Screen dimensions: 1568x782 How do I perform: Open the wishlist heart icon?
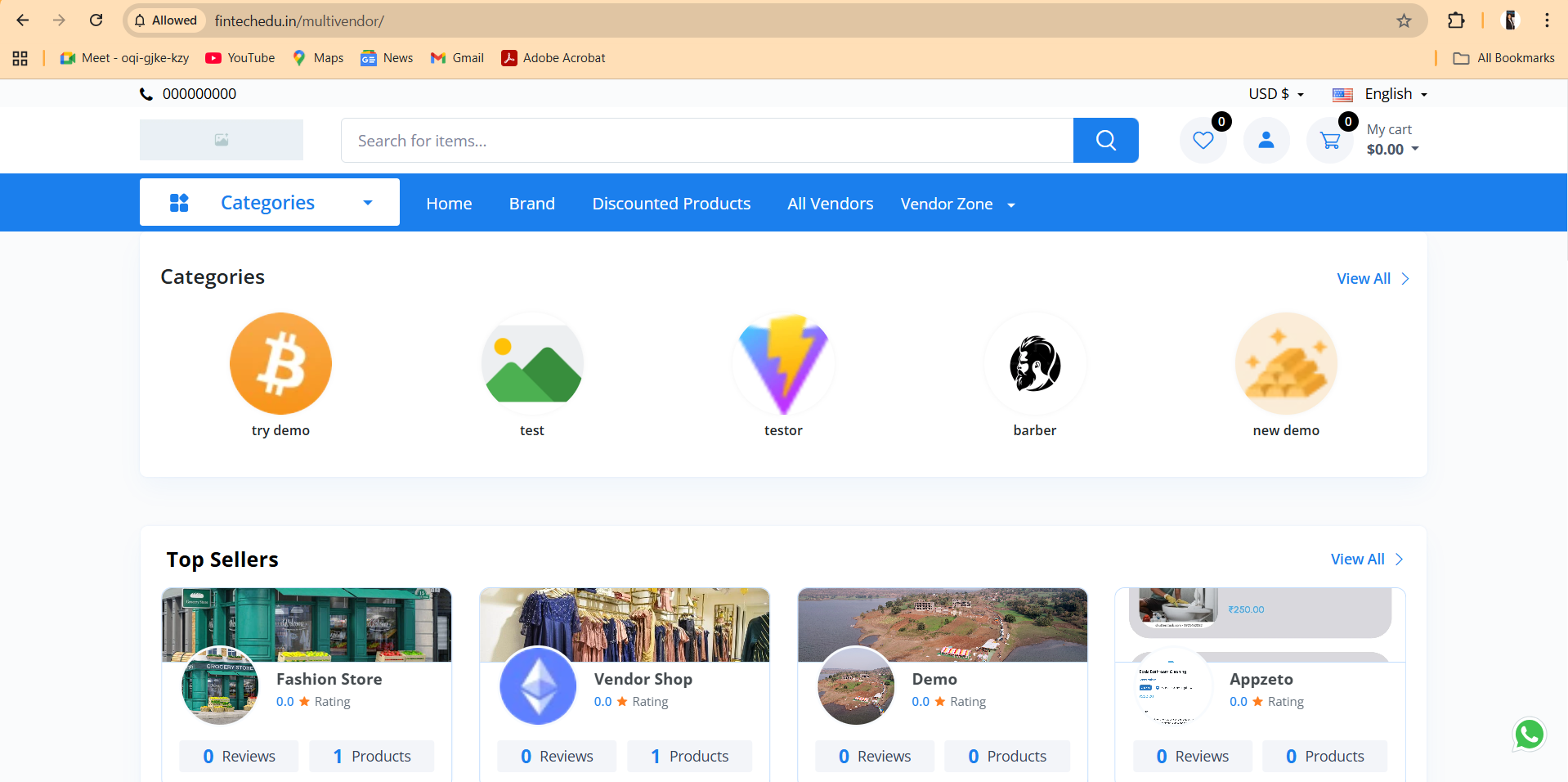[x=1203, y=141]
